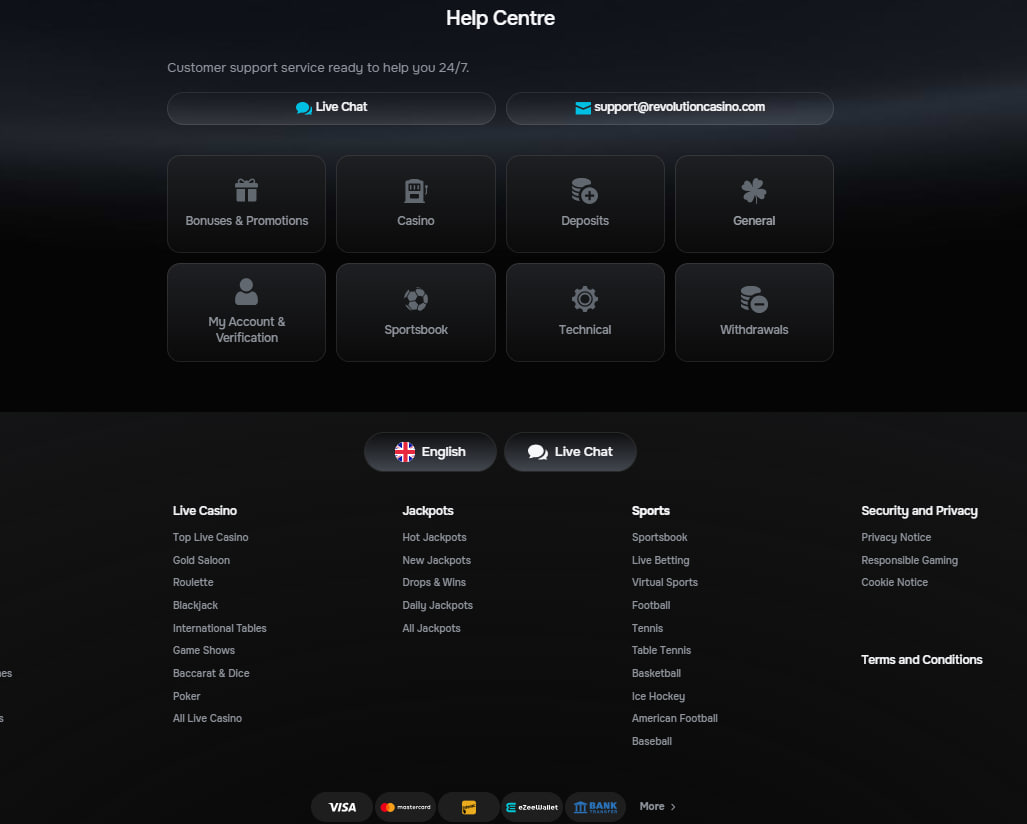
Task: Open the Privacy Notice link
Action: [x=896, y=538]
